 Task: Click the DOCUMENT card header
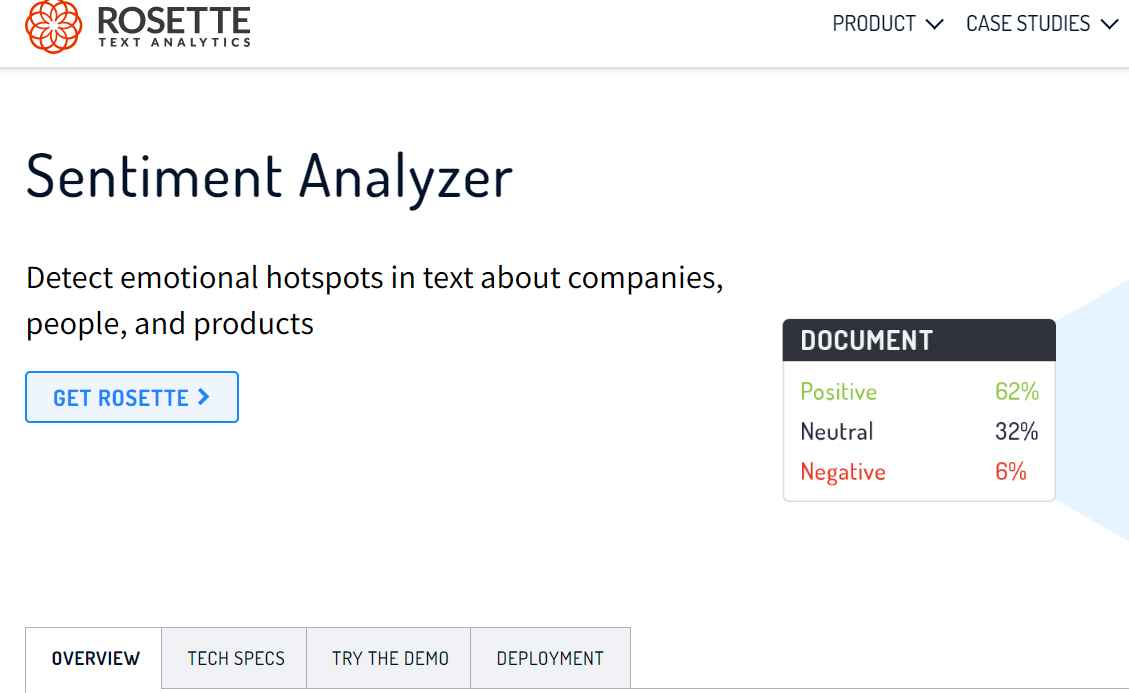[919, 340]
